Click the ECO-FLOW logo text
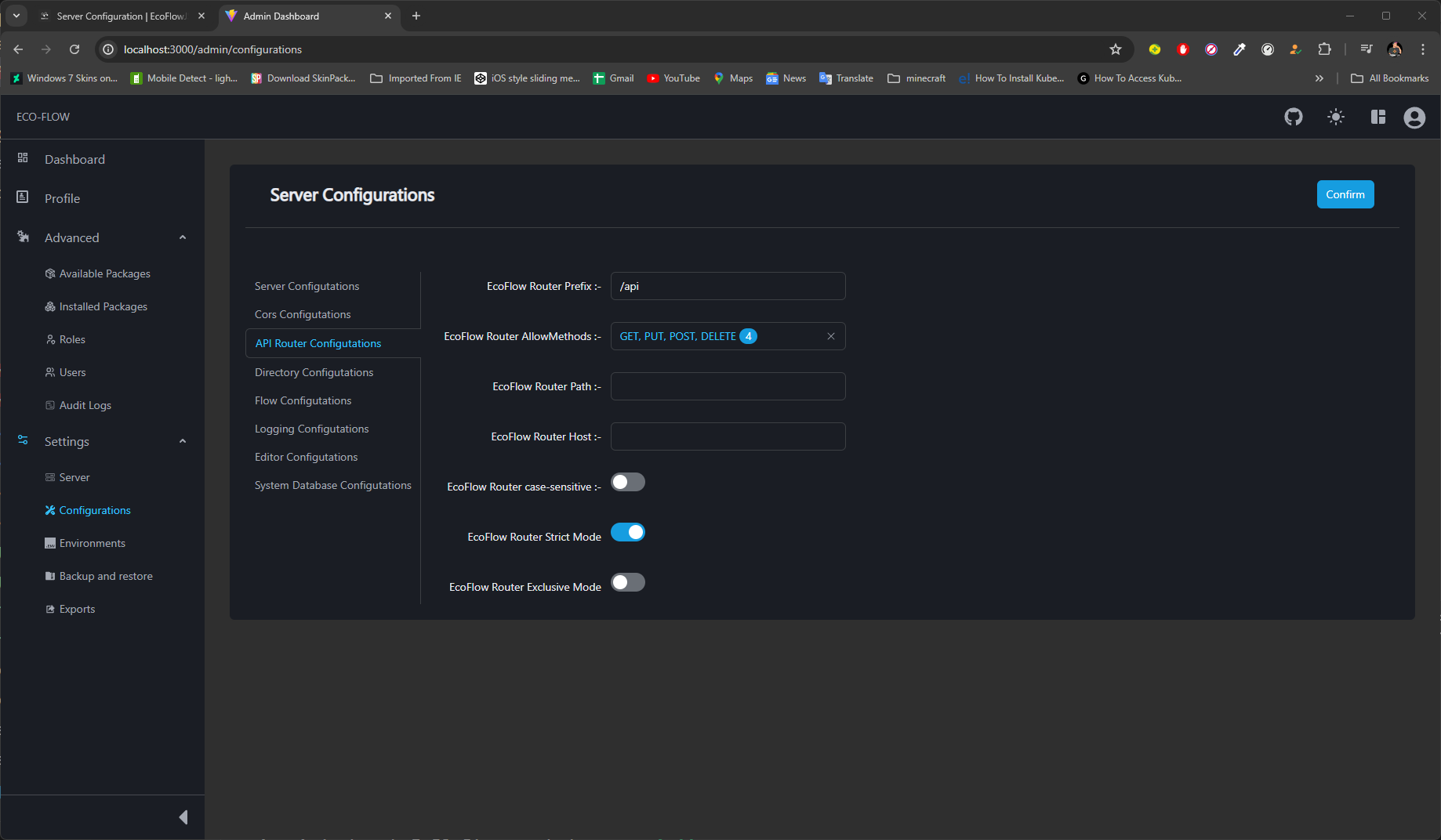The height and width of the screenshot is (840, 1441). [43, 117]
